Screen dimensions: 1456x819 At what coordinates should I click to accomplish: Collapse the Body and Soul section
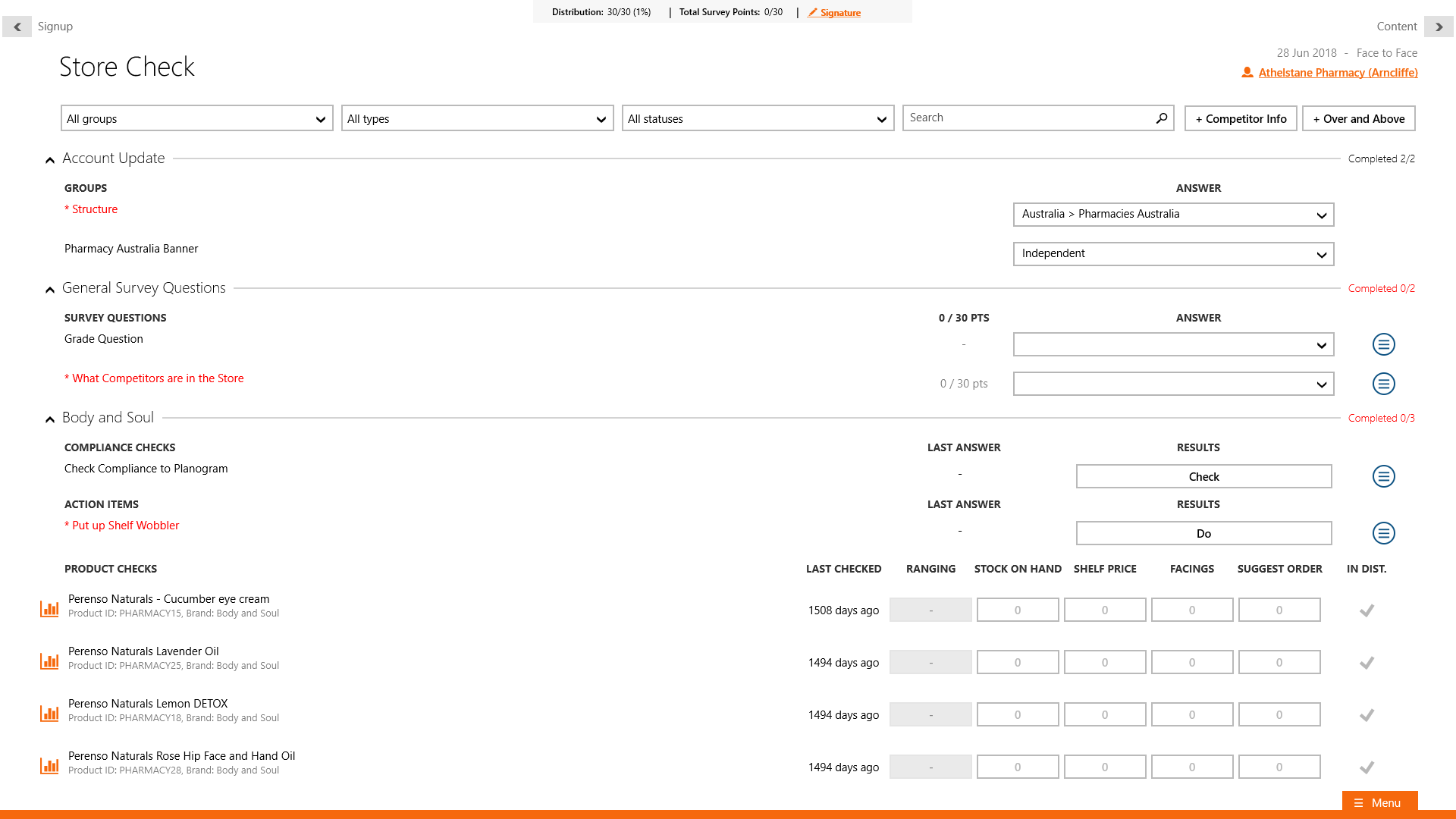50,419
